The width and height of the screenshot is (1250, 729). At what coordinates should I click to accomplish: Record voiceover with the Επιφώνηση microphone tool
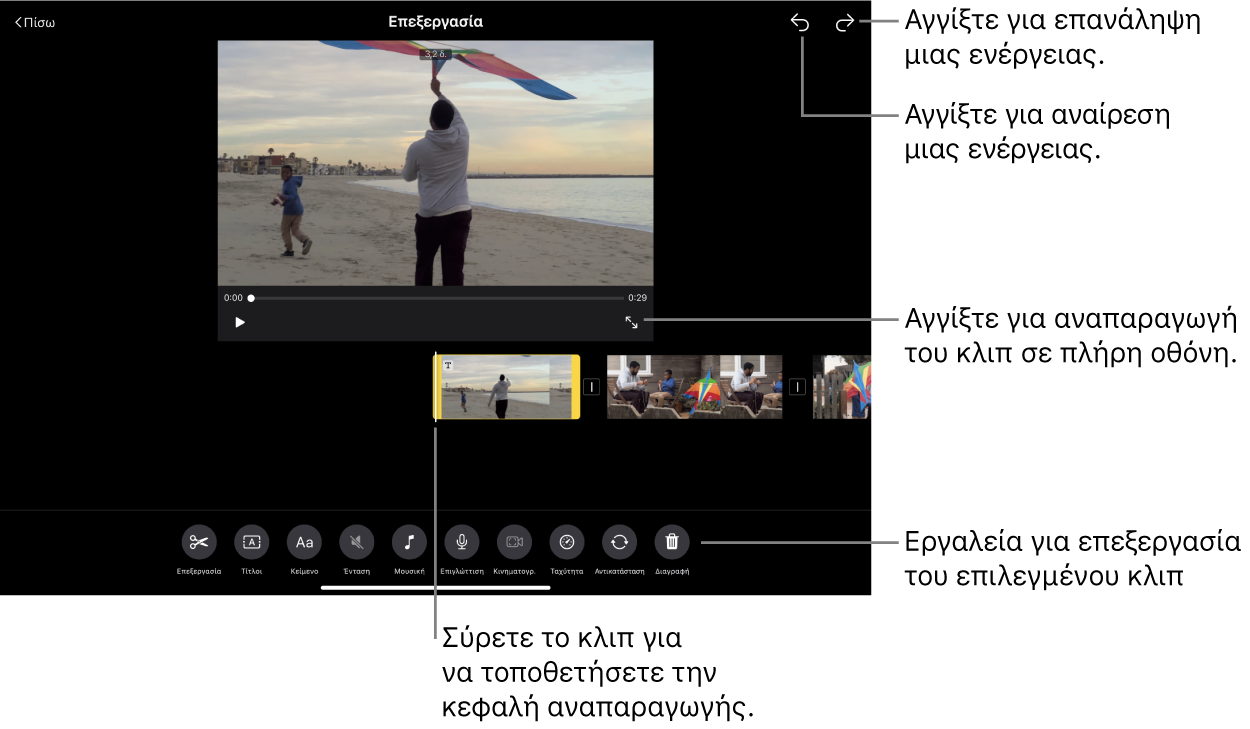tap(462, 542)
